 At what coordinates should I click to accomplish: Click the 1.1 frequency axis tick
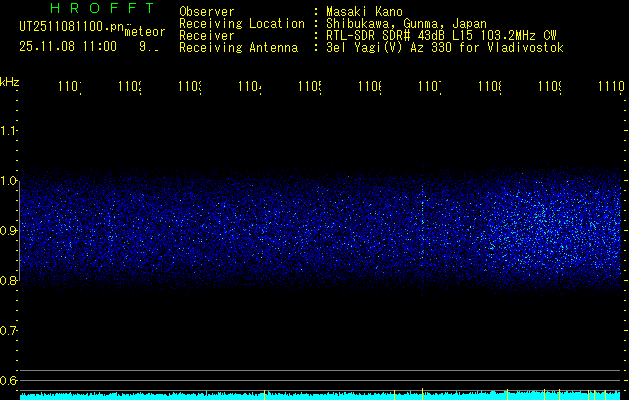(x=9, y=131)
